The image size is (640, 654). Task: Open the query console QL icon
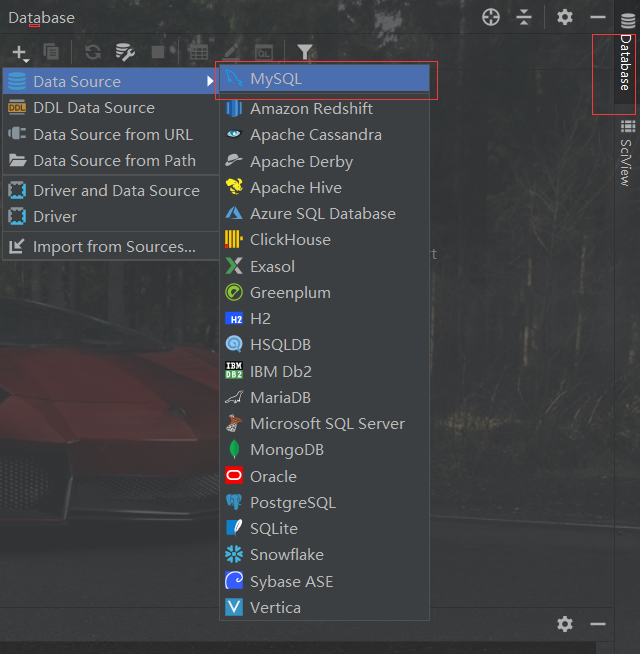pyautogui.click(x=264, y=53)
